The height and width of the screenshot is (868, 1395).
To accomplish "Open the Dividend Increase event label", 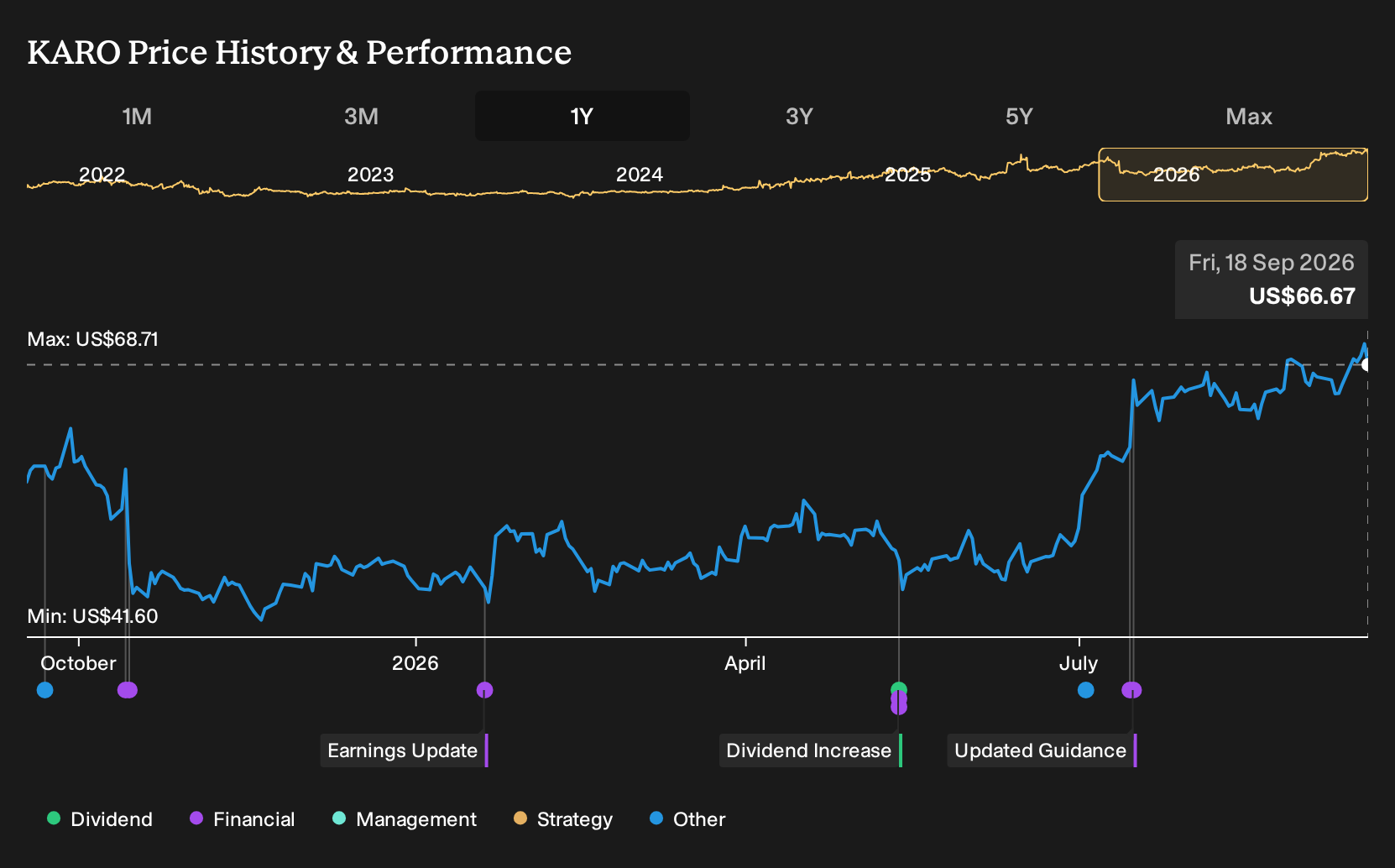I will point(811,750).
